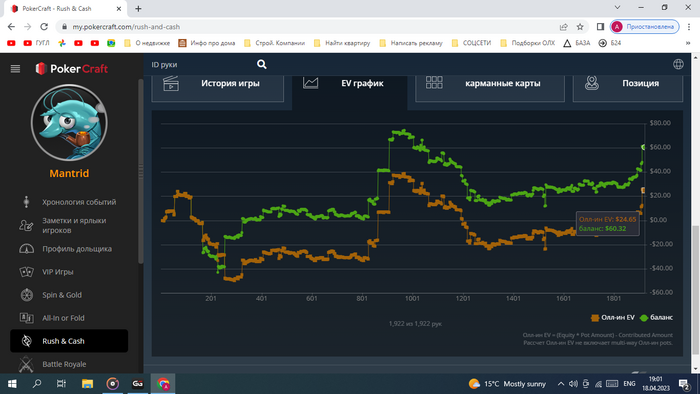700x394 pixels.
Task: Click the gauge icon beside Профиль дольщика
Action: pyautogui.click(x=26, y=249)
